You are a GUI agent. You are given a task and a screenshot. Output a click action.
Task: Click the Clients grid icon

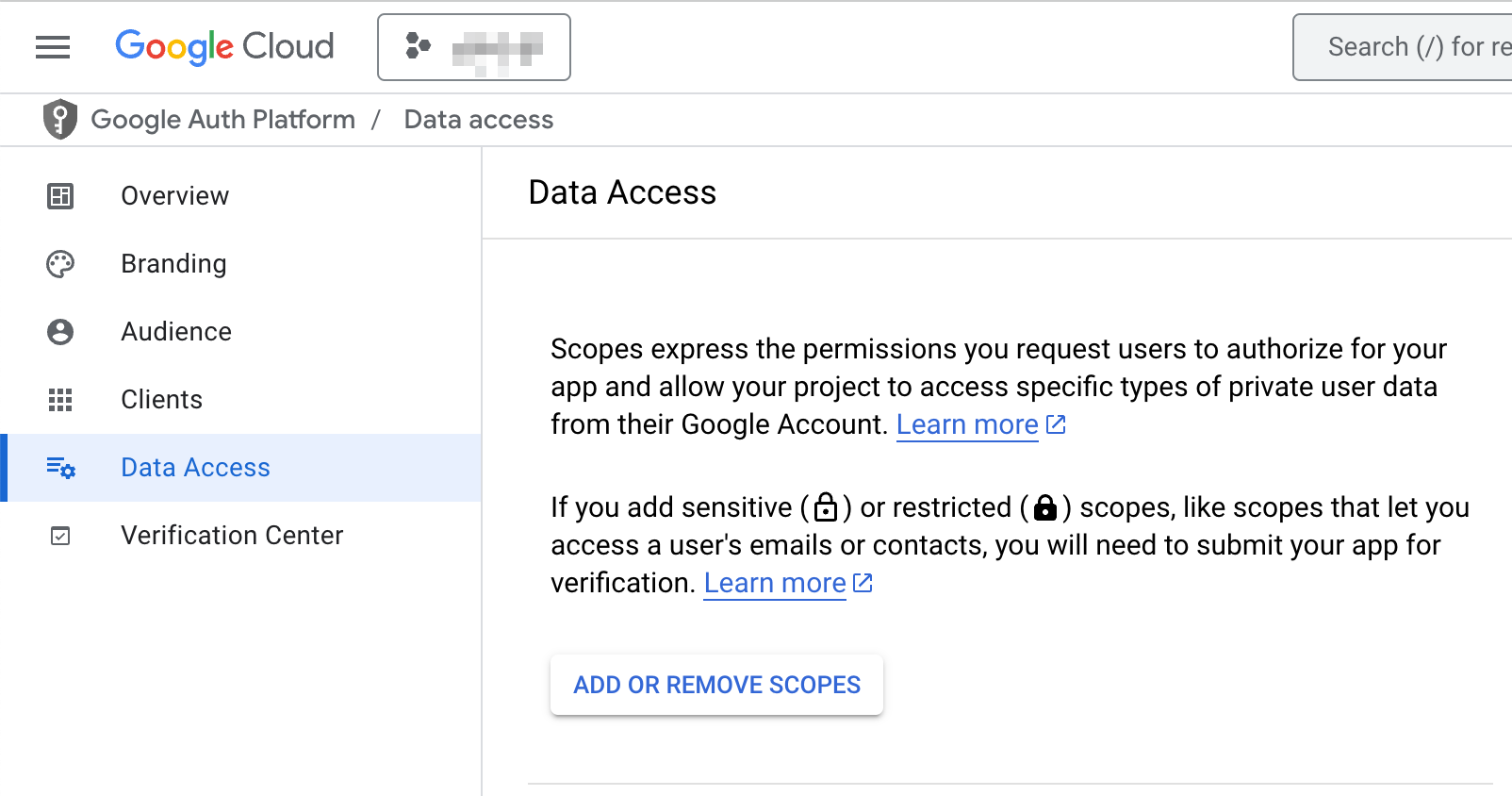point(60,400)
